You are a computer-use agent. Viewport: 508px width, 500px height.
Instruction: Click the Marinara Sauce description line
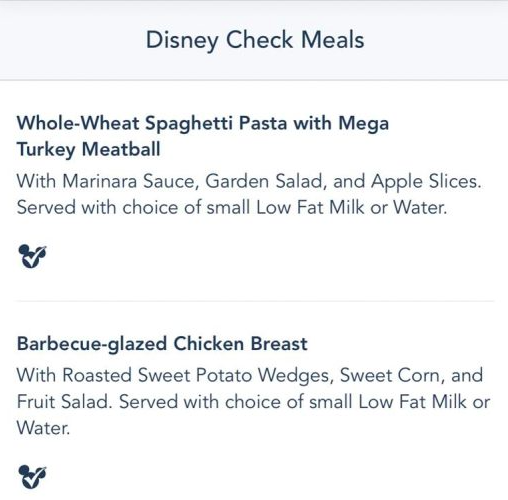pos(249,182)
